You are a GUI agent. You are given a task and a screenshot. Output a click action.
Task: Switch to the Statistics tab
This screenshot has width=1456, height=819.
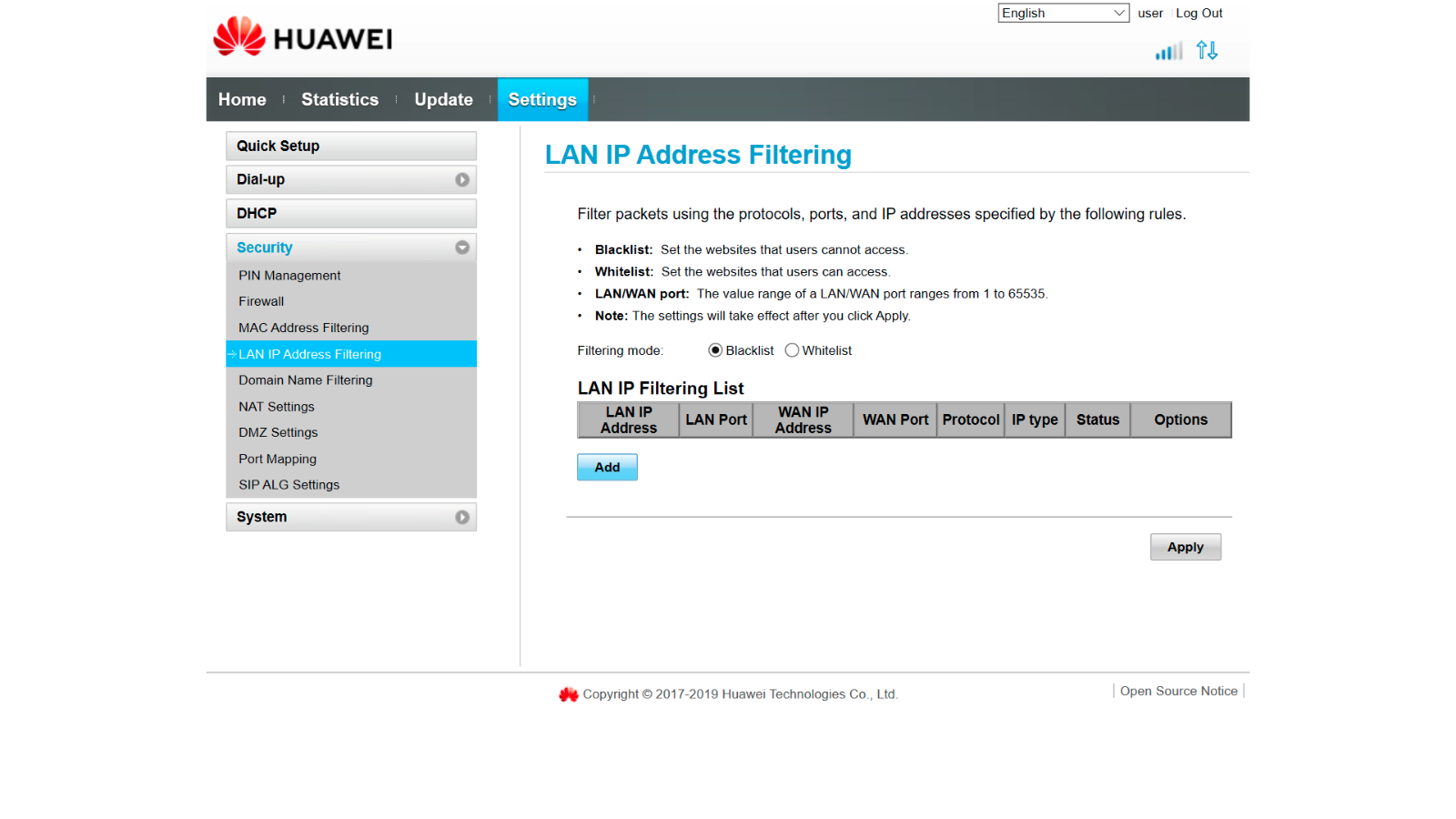339,99
